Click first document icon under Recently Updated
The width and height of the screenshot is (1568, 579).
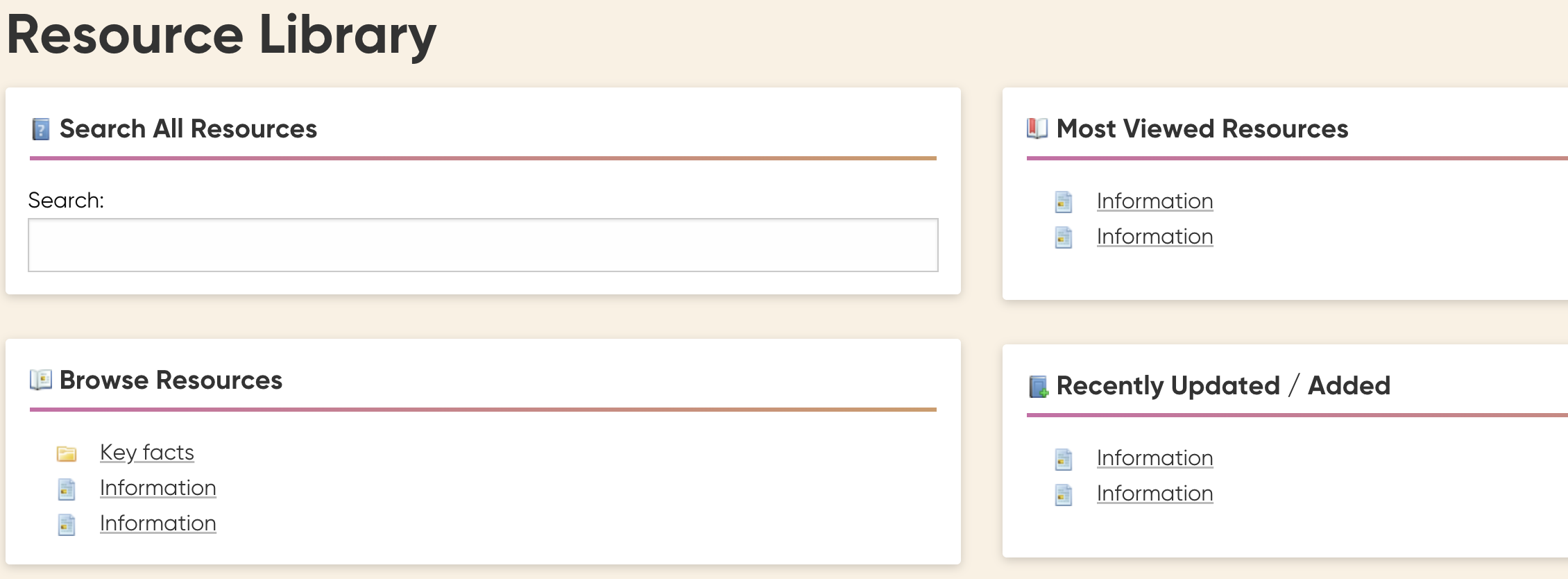click(x=1064, y=459)
